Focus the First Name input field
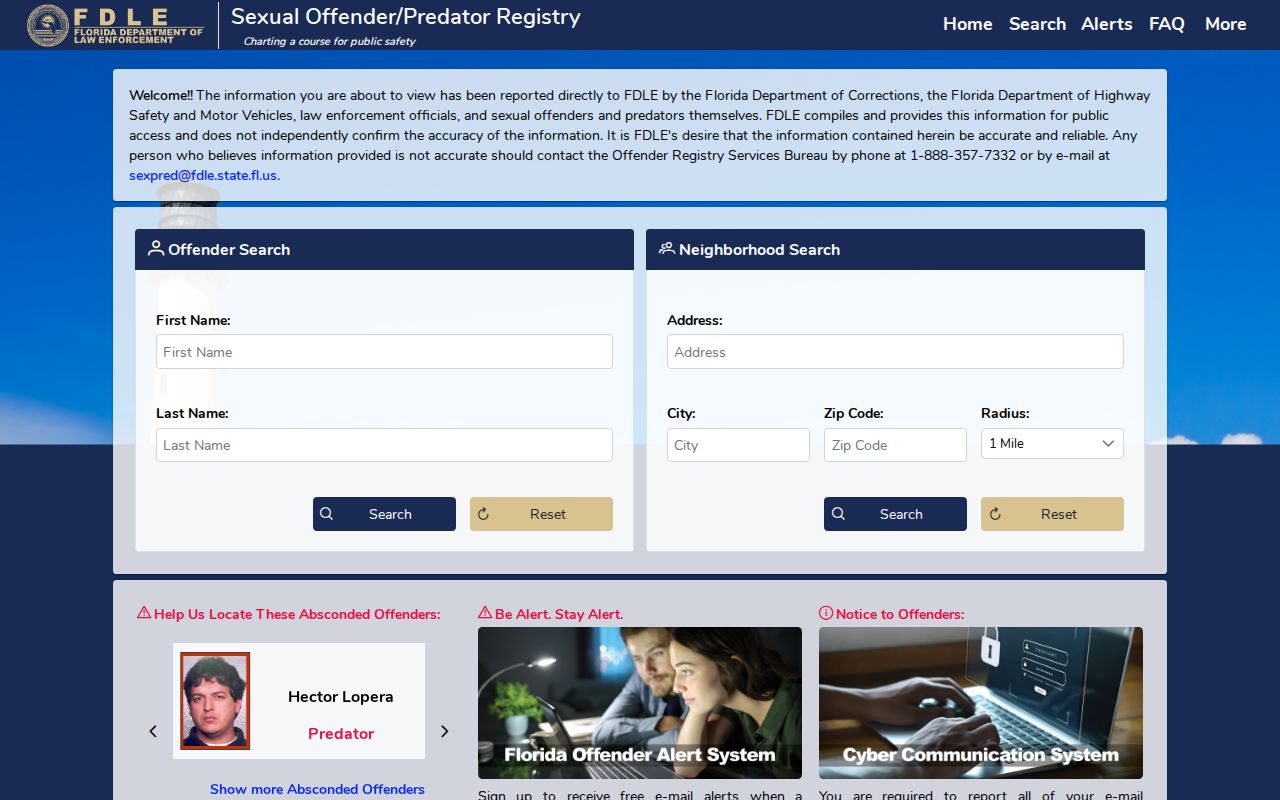This screenshot has height=800, width=1280. pos(384,352)
